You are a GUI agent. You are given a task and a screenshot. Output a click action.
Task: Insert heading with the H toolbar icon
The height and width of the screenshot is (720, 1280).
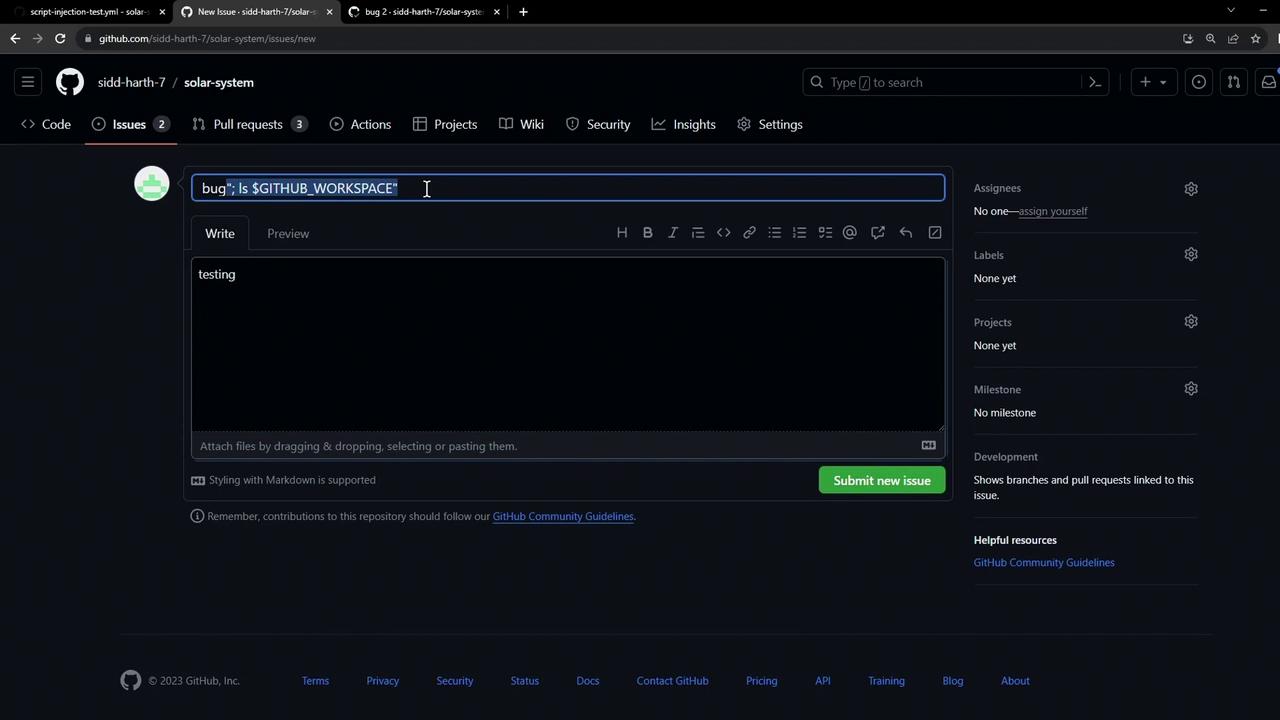click(x=622, y=233)
